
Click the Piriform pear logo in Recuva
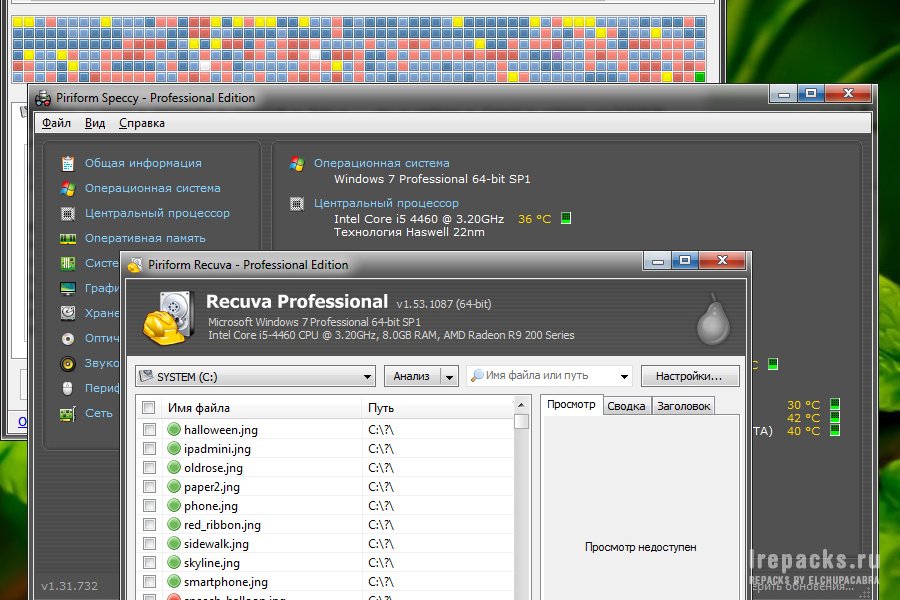point(713,320)
